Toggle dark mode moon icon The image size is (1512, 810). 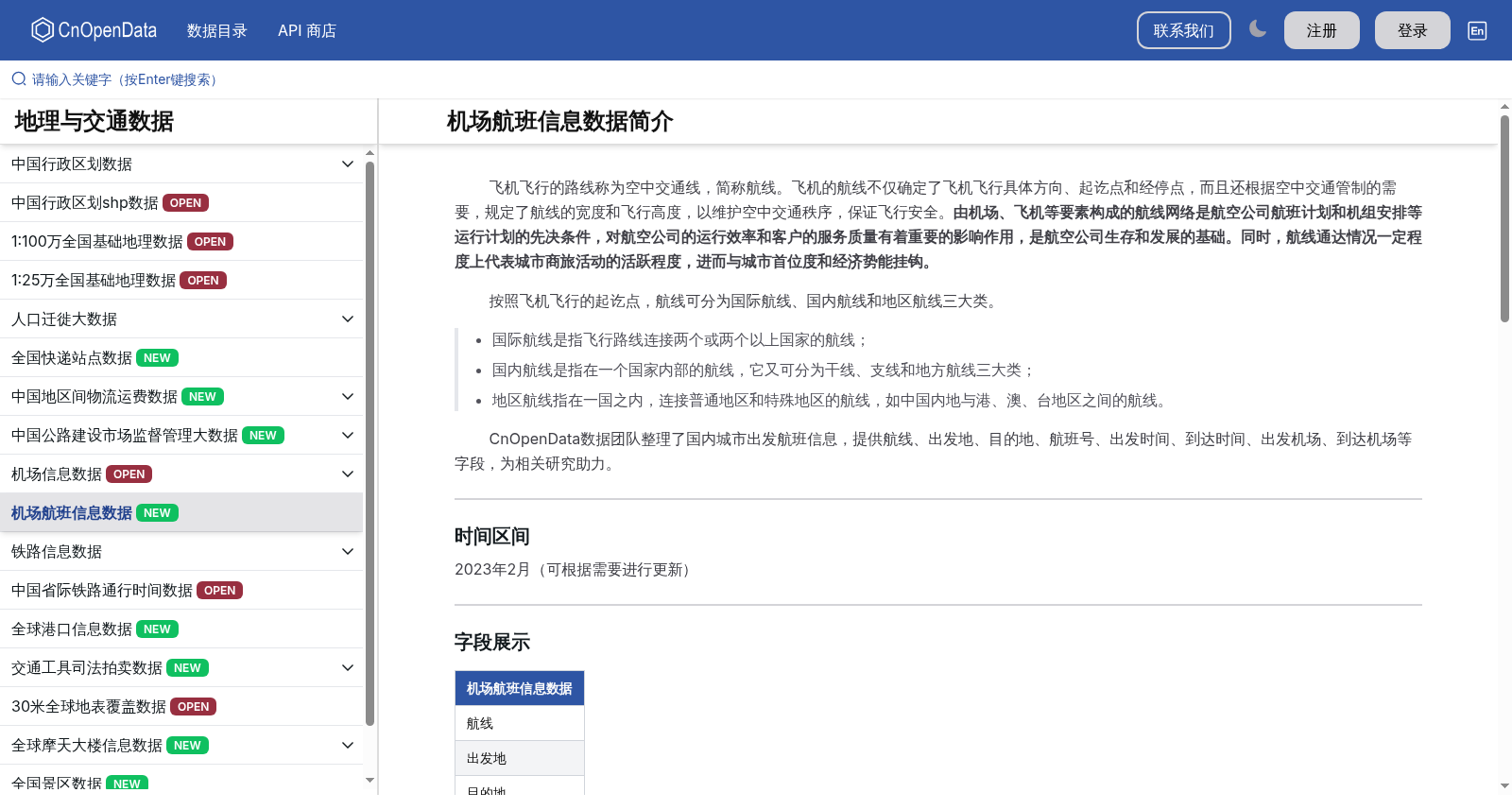pyautogui.click(x=1257, y=29)
